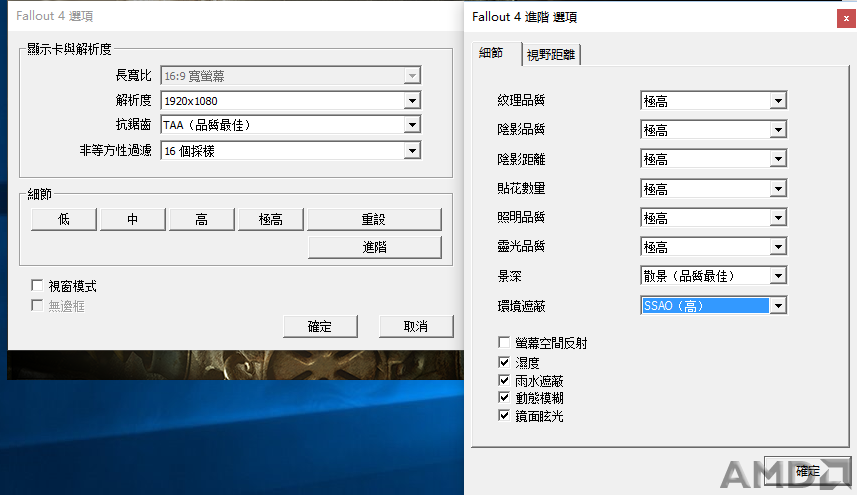
Task: Toggle the 雨水遮蔽 checkbox
Action: [x=504, y=380]
